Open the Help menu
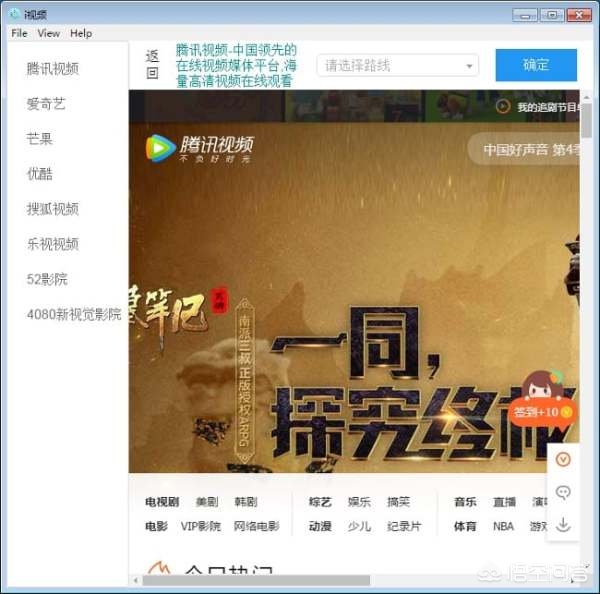 click(81, 33)
